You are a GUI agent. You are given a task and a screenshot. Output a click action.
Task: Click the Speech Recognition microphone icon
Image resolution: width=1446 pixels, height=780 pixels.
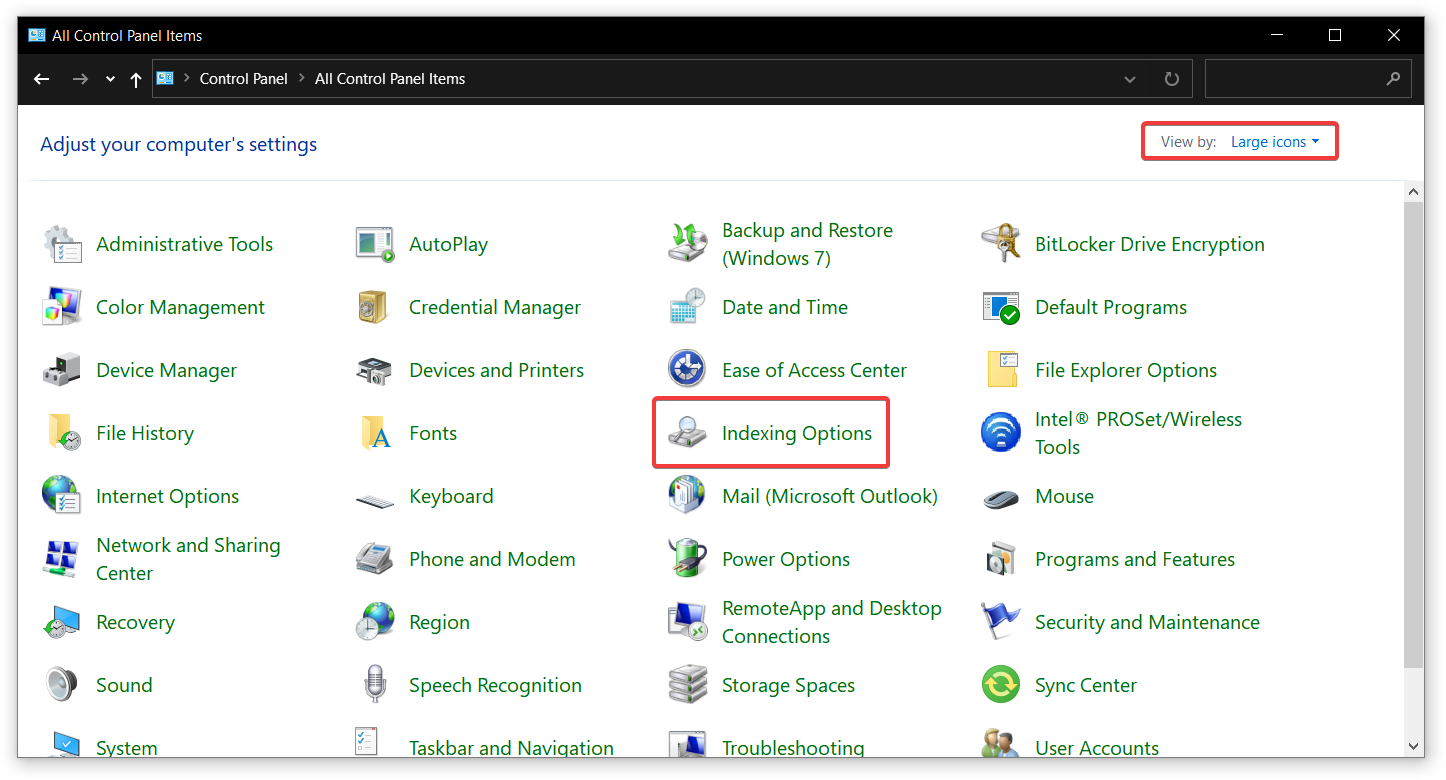pyautogui.click(x=374, y=685)
